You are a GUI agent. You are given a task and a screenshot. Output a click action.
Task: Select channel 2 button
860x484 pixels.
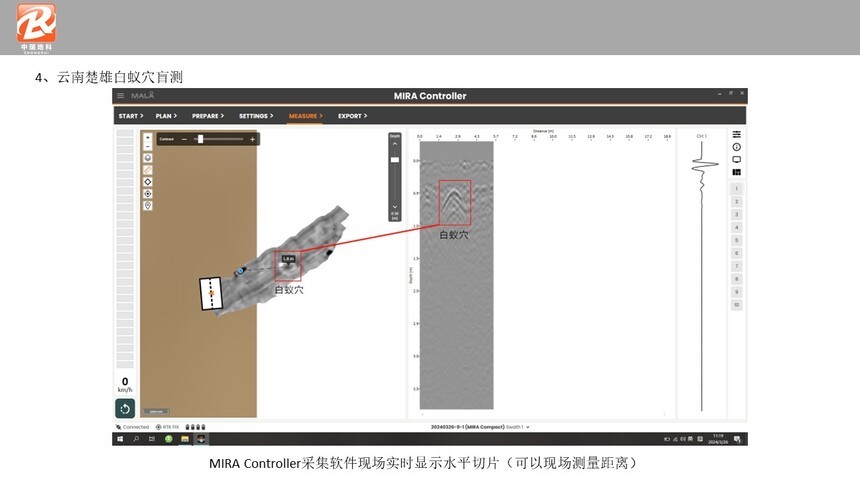(737, 202)
